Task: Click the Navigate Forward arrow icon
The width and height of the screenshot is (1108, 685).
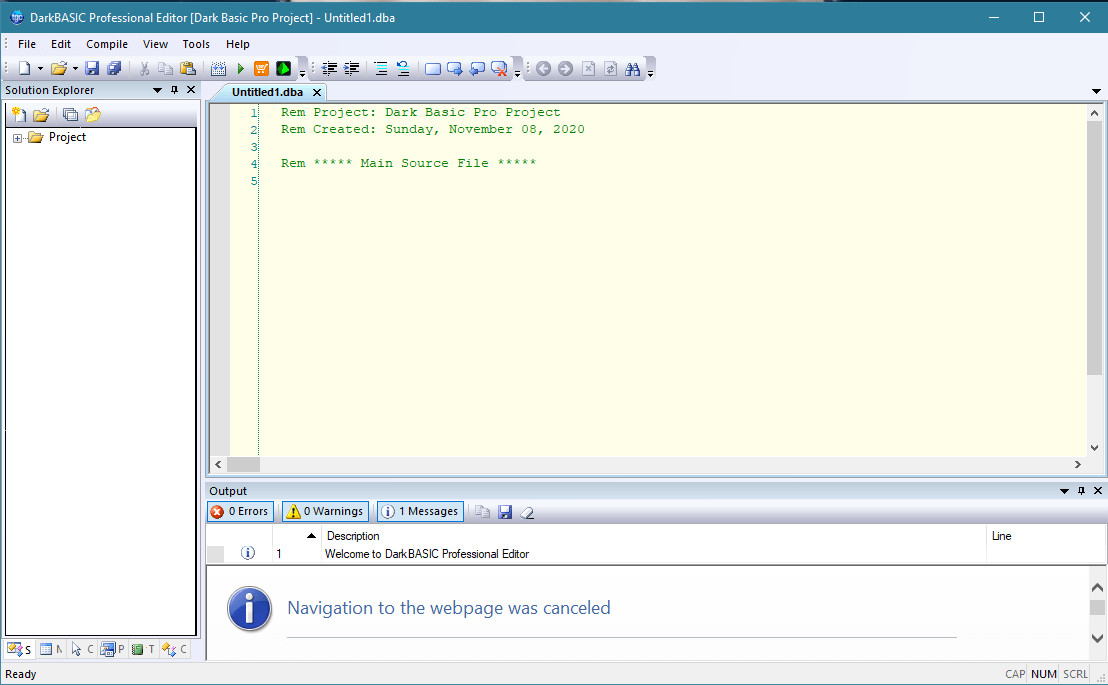Action: [565, 69]
